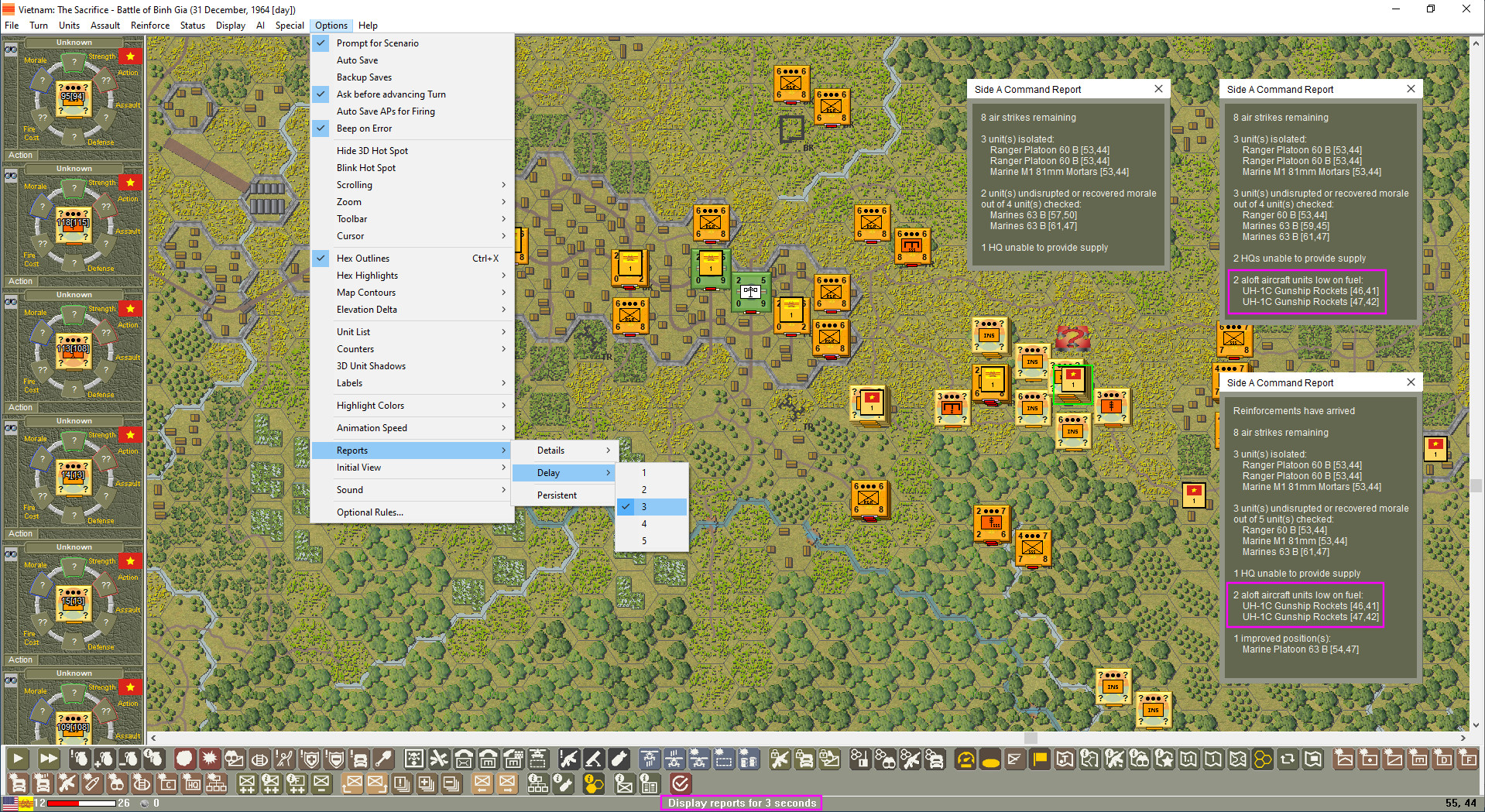
Task: Click the red circled checkmark icon
Action: tap(681, 784)
